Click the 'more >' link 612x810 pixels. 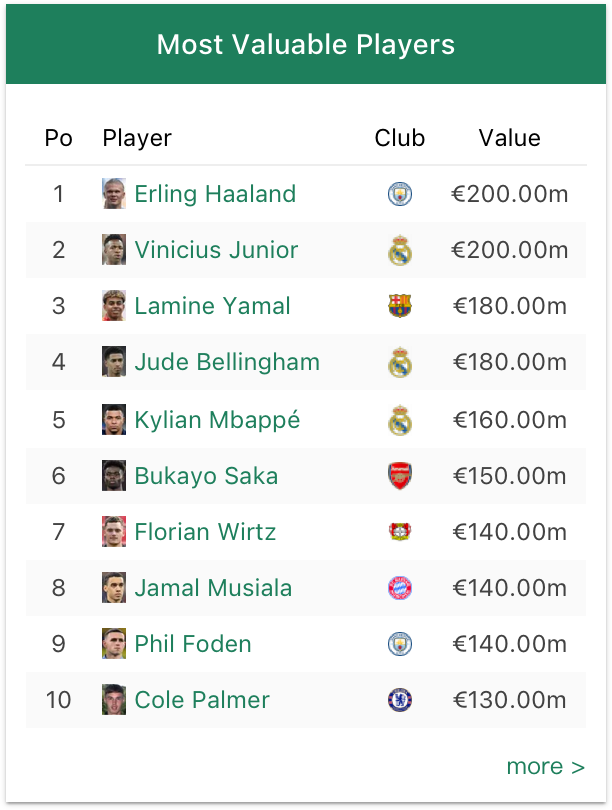[545, 766]
